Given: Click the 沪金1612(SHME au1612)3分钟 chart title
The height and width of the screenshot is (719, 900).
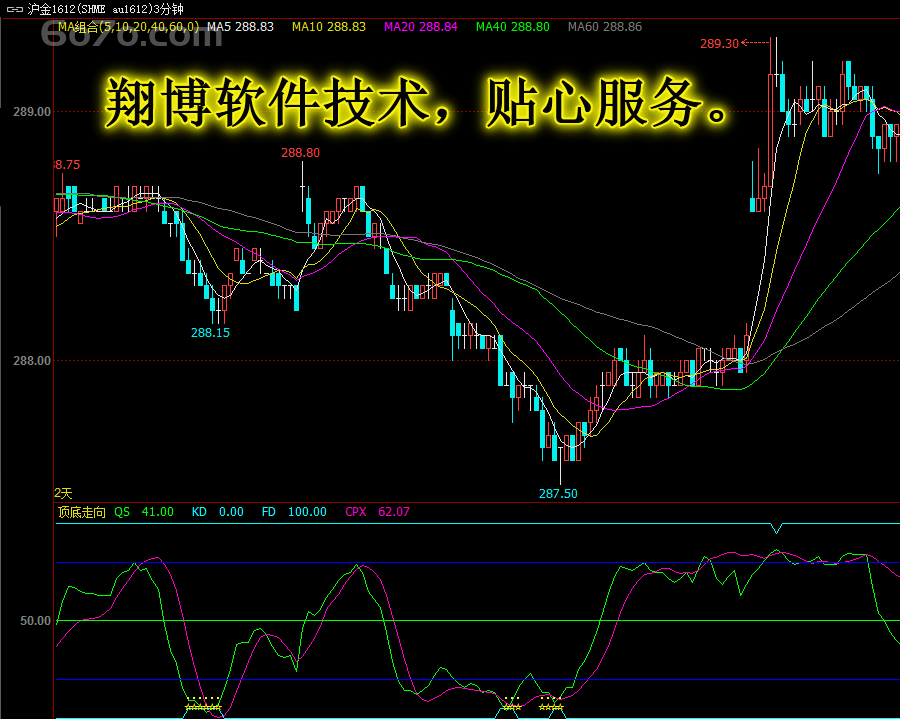Looking at the screenshot, I should [x=106, y=9].
